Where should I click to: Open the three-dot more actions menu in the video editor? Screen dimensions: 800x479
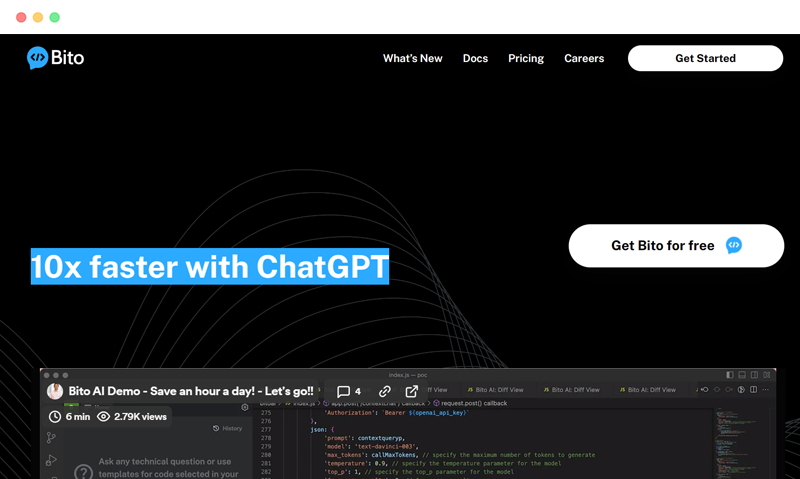coord(766,390)
